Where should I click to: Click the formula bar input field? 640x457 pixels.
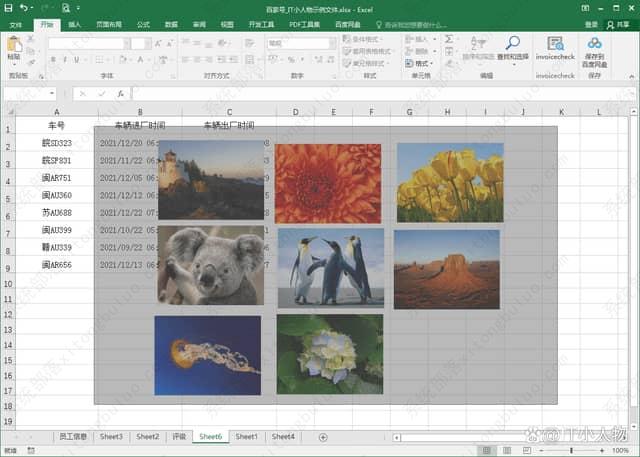pos(380,93)
